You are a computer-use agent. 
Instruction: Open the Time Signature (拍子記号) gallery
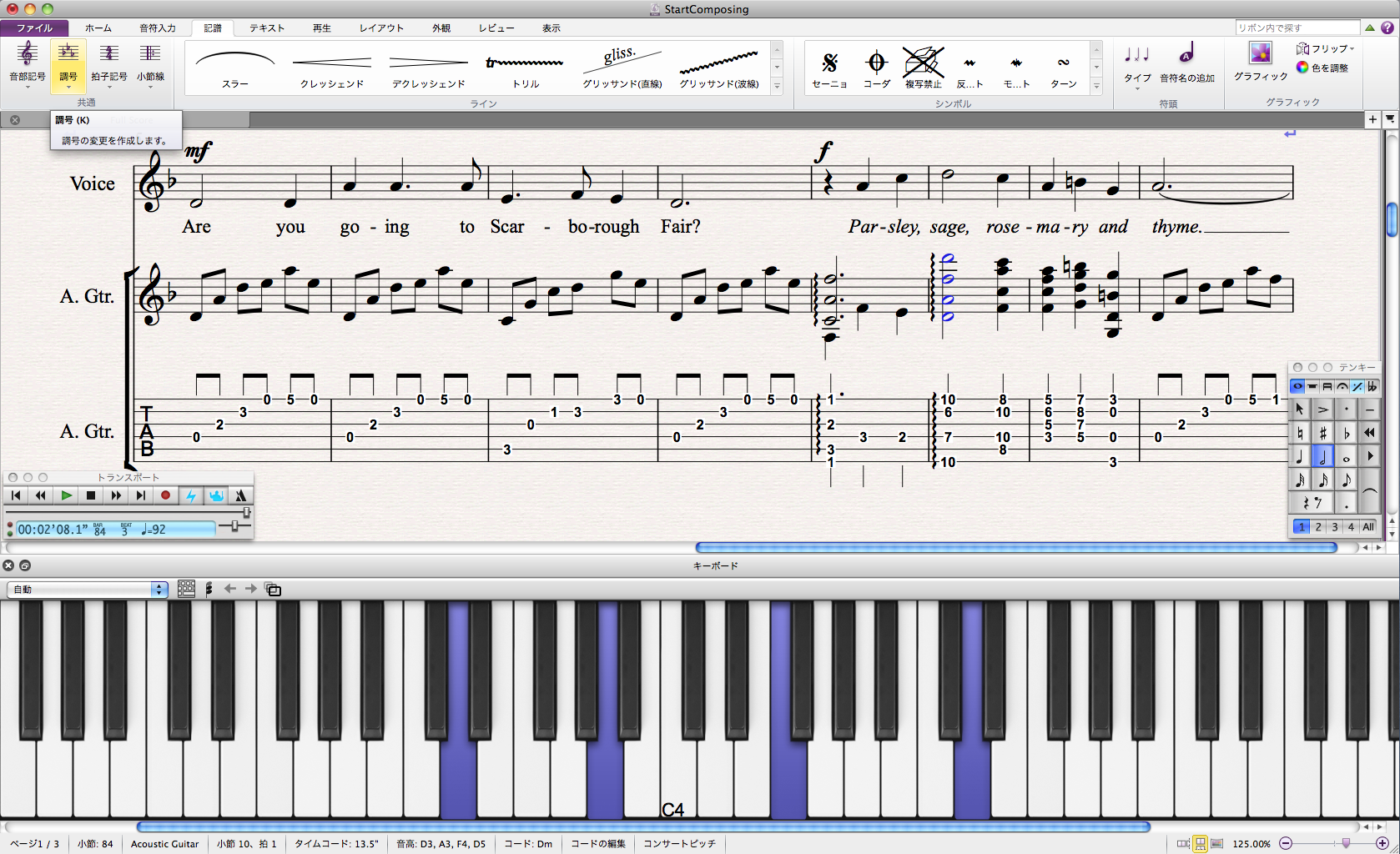pos(108,64)
